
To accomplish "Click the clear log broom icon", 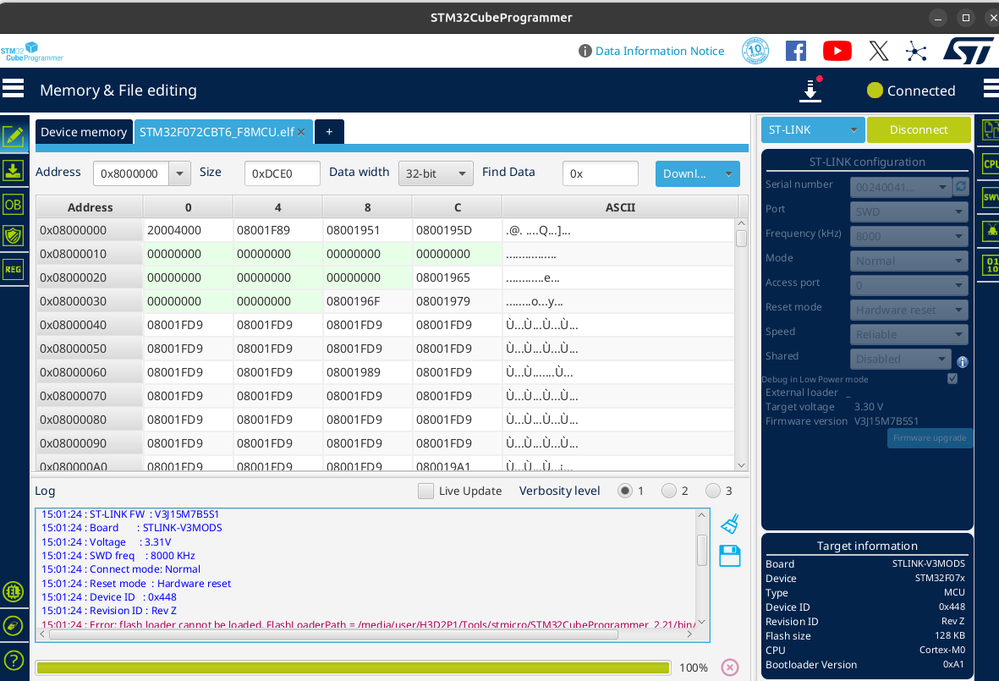I will click(730, 524).
